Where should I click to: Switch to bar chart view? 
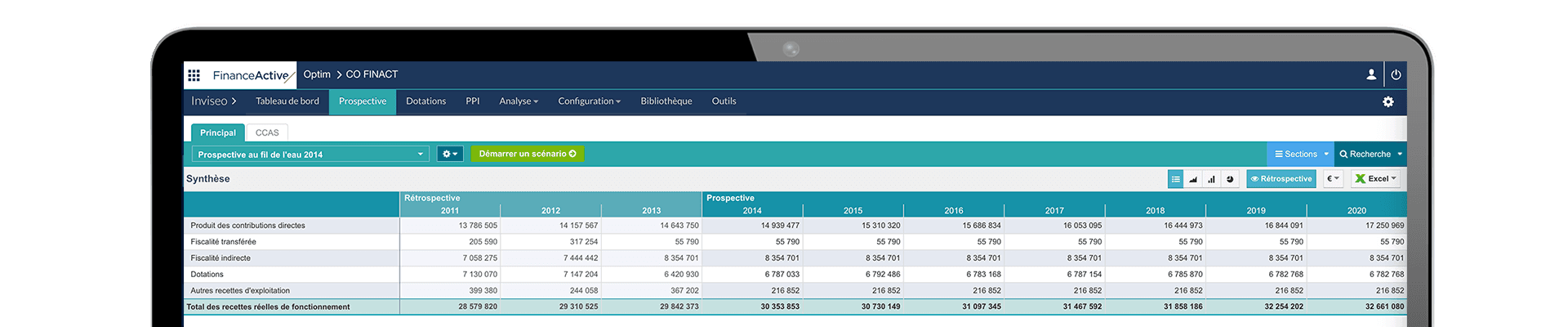[x=1211, y=179]
